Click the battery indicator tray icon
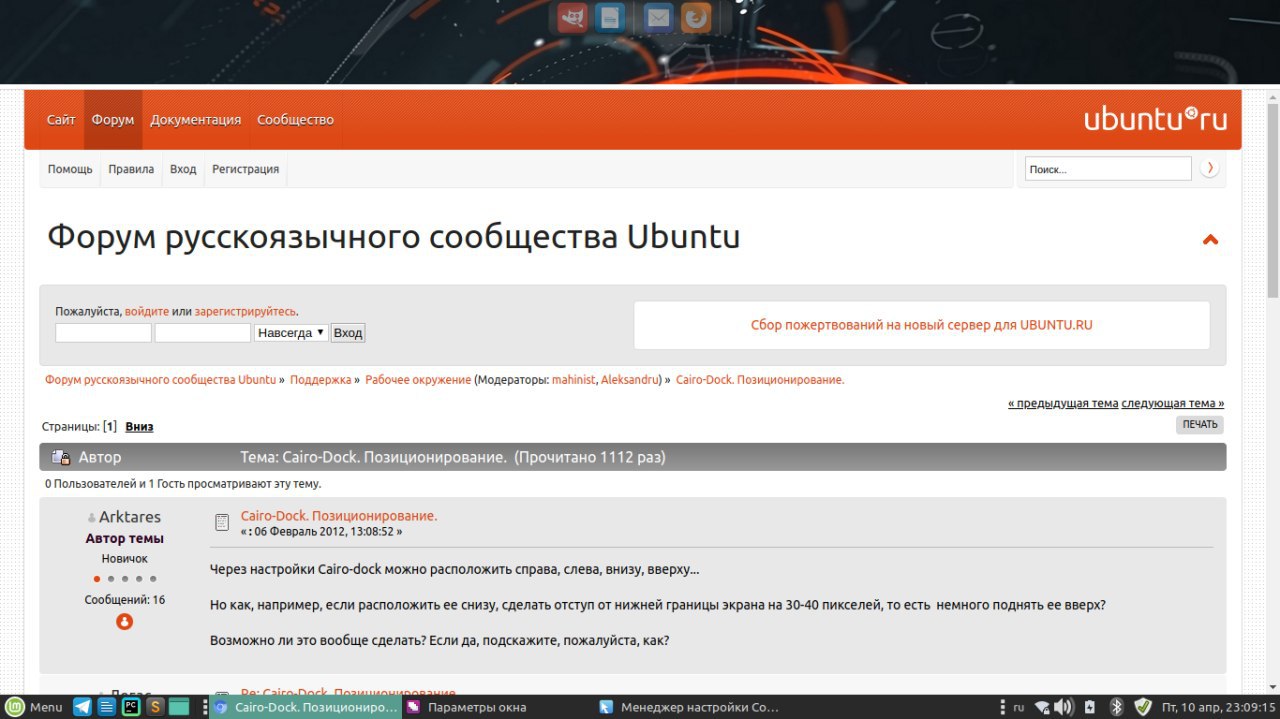1280x719 pixels. [1090, 707]
